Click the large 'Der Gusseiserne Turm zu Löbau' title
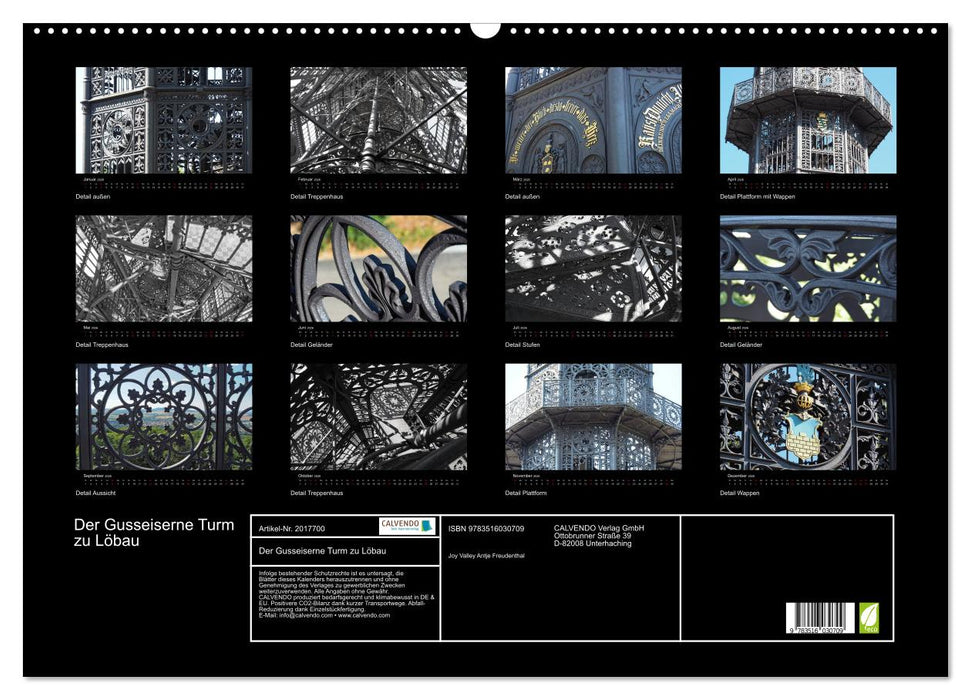Screen dimensions: 971x700 coord(154,532)
